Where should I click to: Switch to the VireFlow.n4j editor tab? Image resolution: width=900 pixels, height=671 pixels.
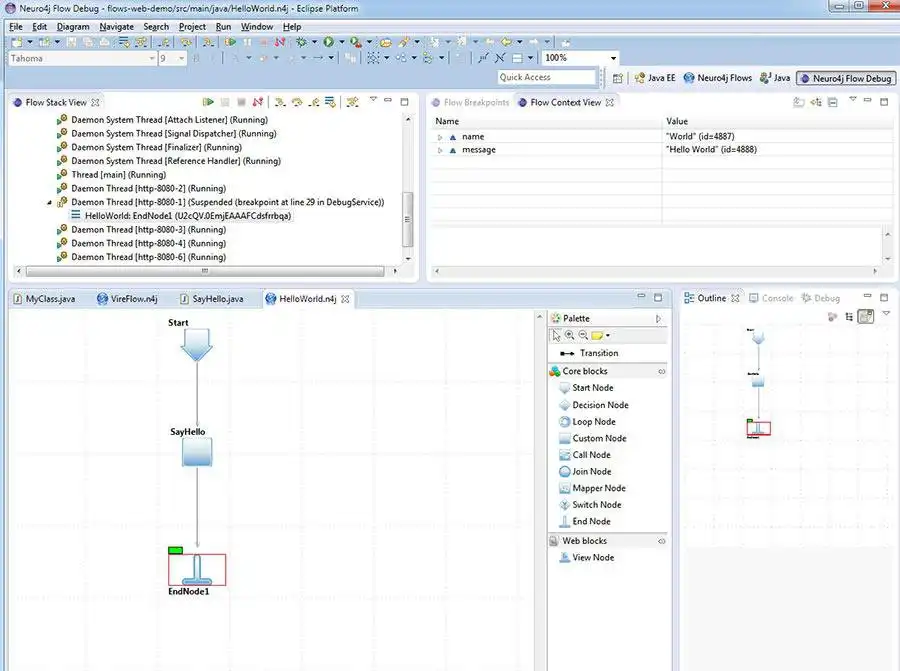[127, 298]
